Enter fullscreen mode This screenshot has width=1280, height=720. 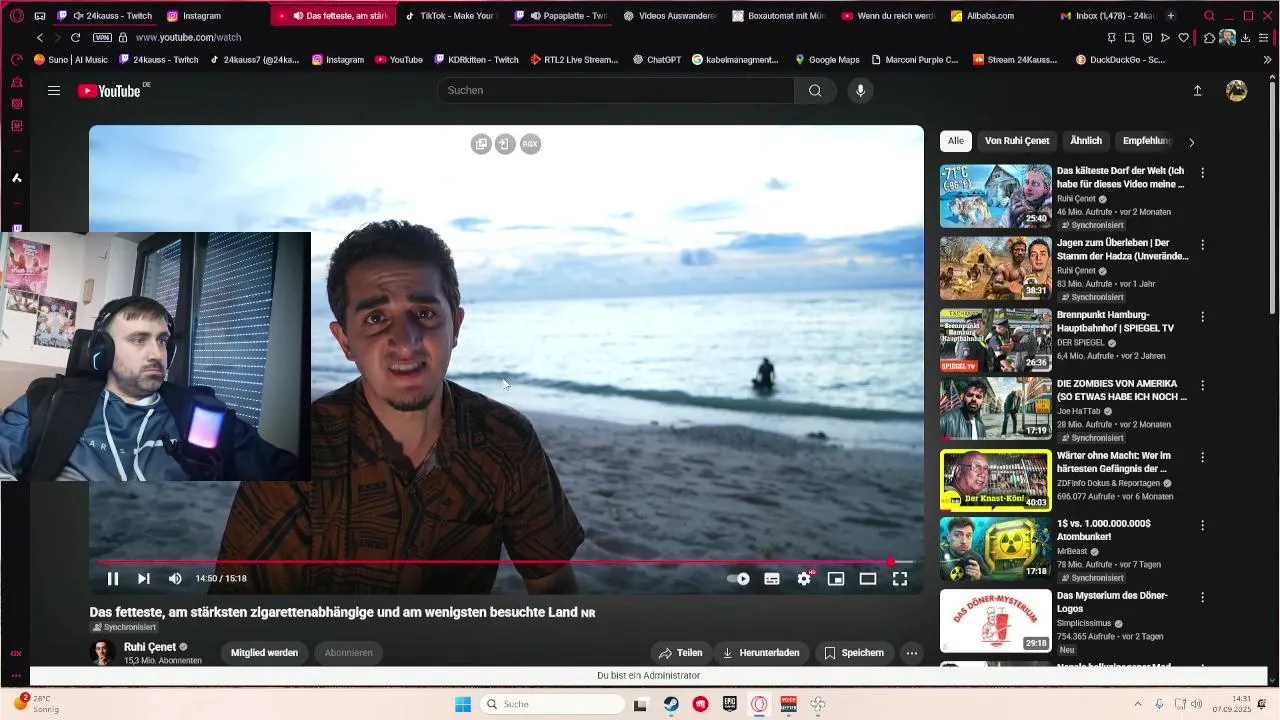(900, 578)
